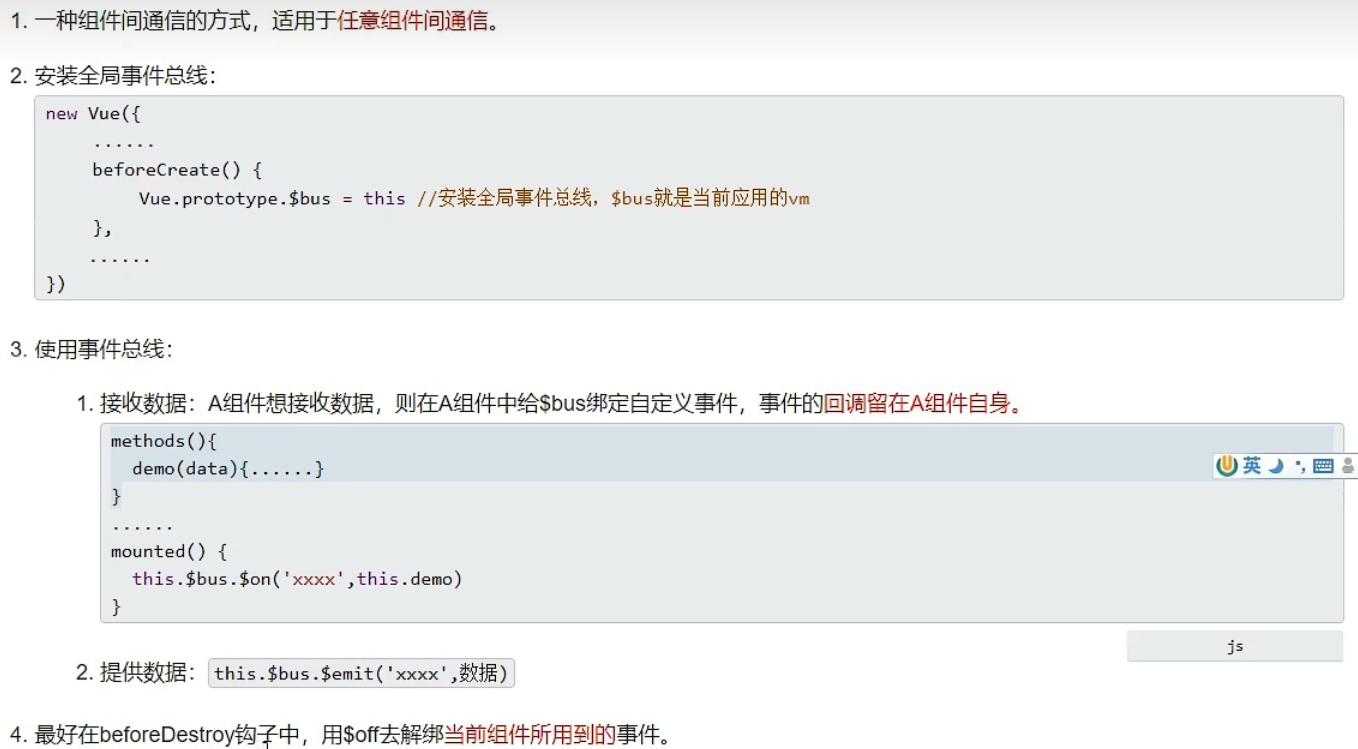Click the code line new Vue({

(x=93, y=114)
